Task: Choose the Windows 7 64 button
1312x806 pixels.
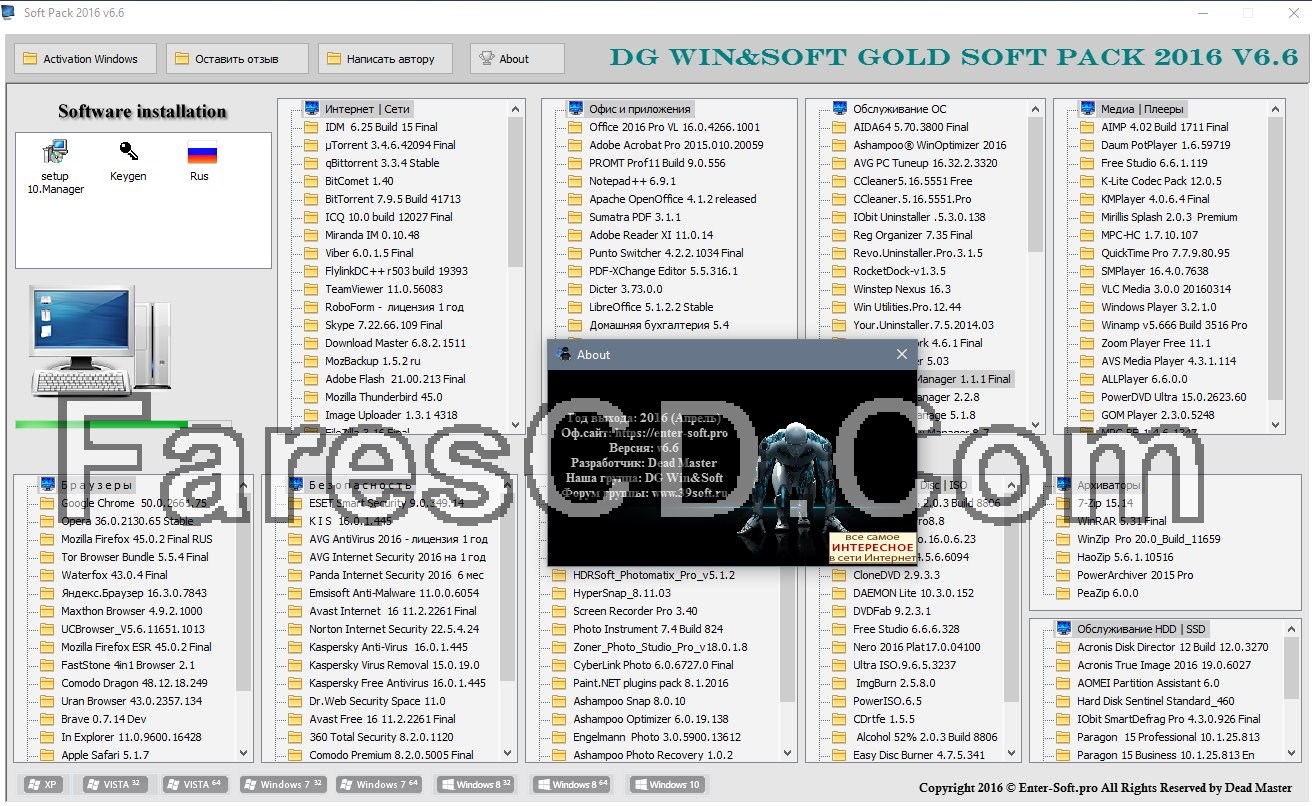Action: [379, 785]
